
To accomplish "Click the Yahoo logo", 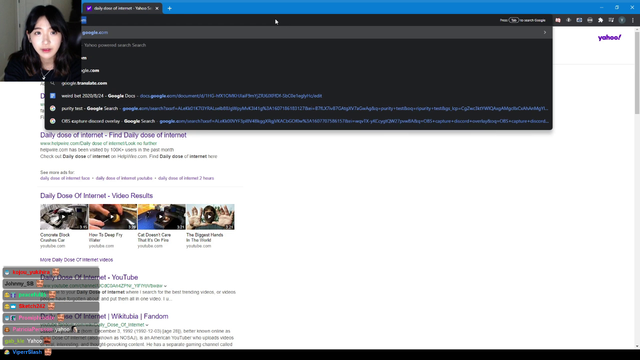I will (x=609, y=38).
